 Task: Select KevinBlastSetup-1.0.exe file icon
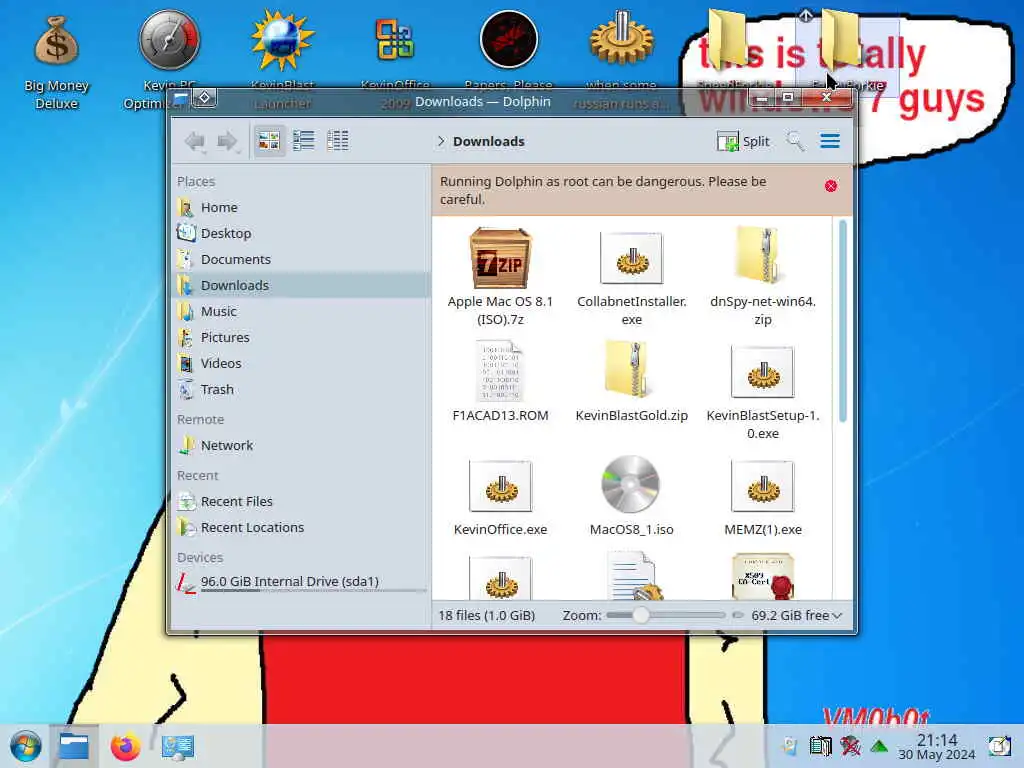point(763,372)
